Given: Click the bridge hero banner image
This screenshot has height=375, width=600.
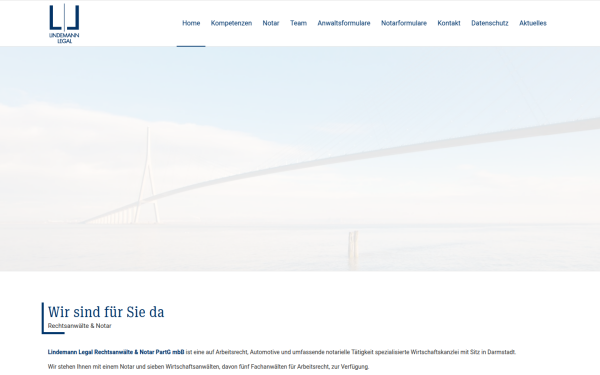Looking at the screenshot, I should pyautogui.click(x=300, y=159).
